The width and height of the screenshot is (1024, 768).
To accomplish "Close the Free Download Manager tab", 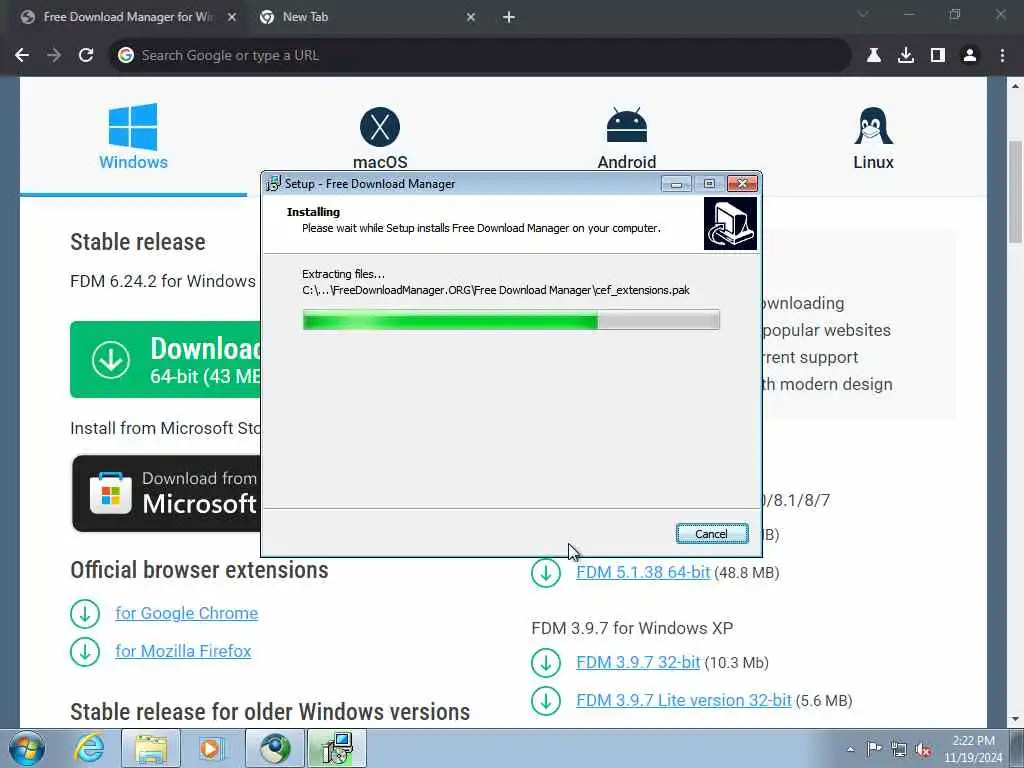I will (232, 18).
